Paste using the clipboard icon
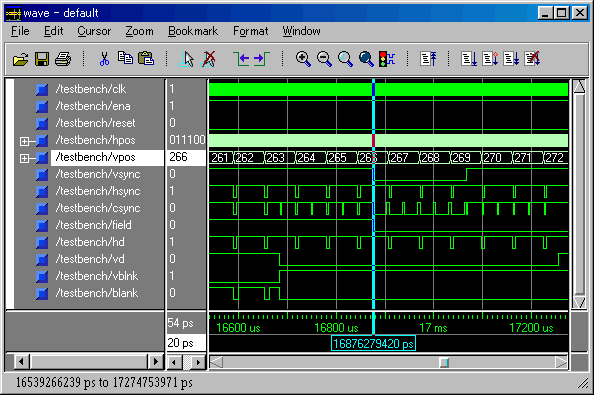594x395 pixels. (146, 58)
